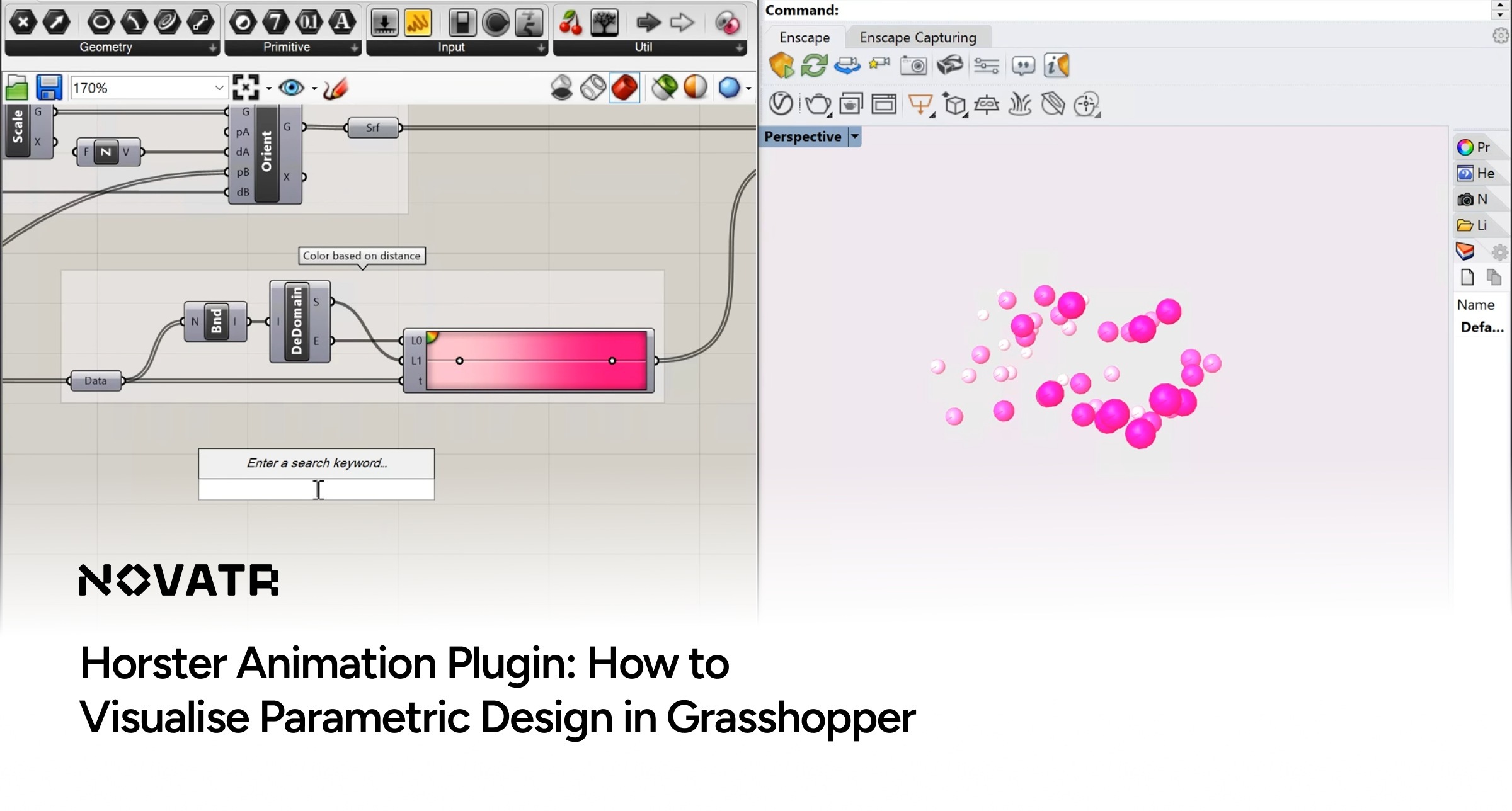Open the Perspective viewport dropdown arrow
Viewport: 1512px width, 811px height.
point(855,137)
